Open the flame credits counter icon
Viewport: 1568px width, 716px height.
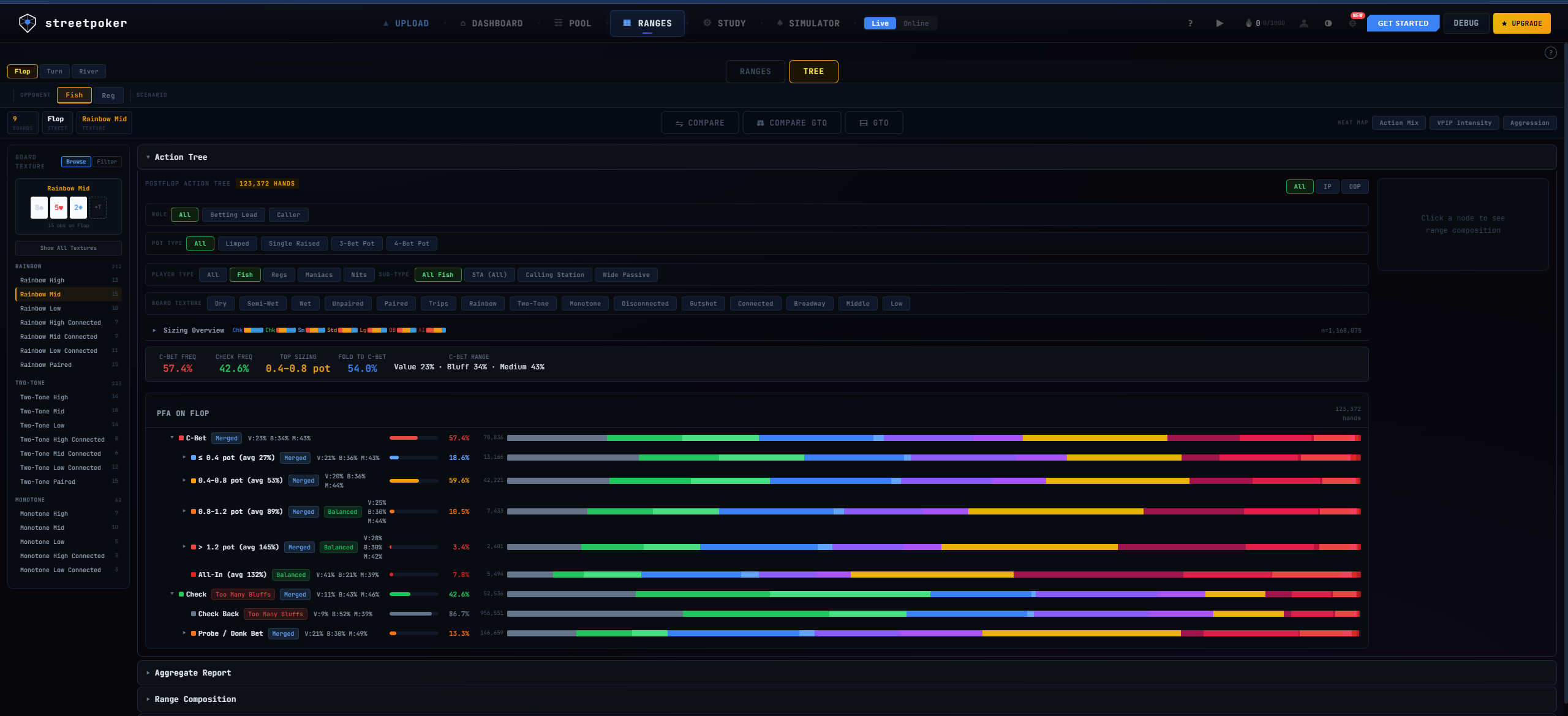click(x=1249, y=23)
